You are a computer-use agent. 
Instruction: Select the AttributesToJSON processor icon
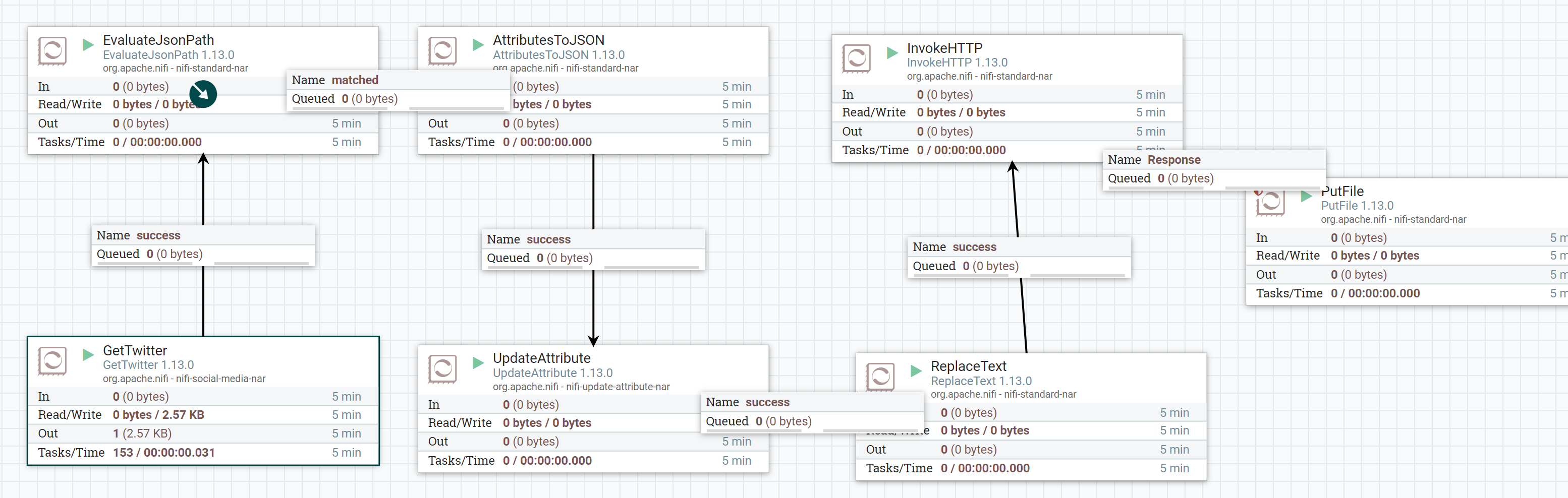click(442, 51)
